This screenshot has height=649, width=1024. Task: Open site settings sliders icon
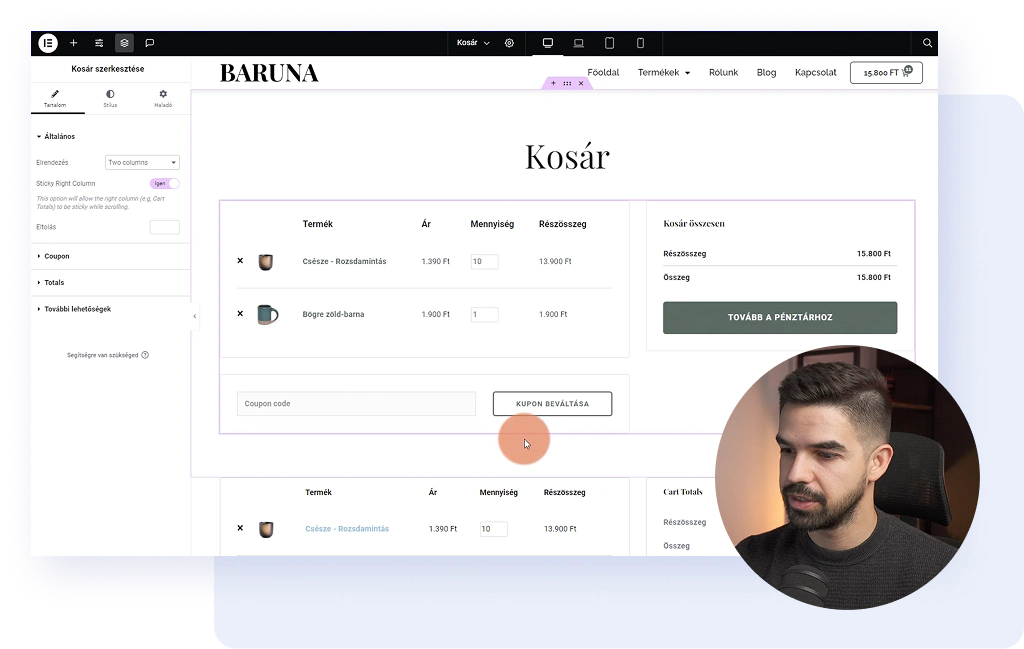click(99, 43)
